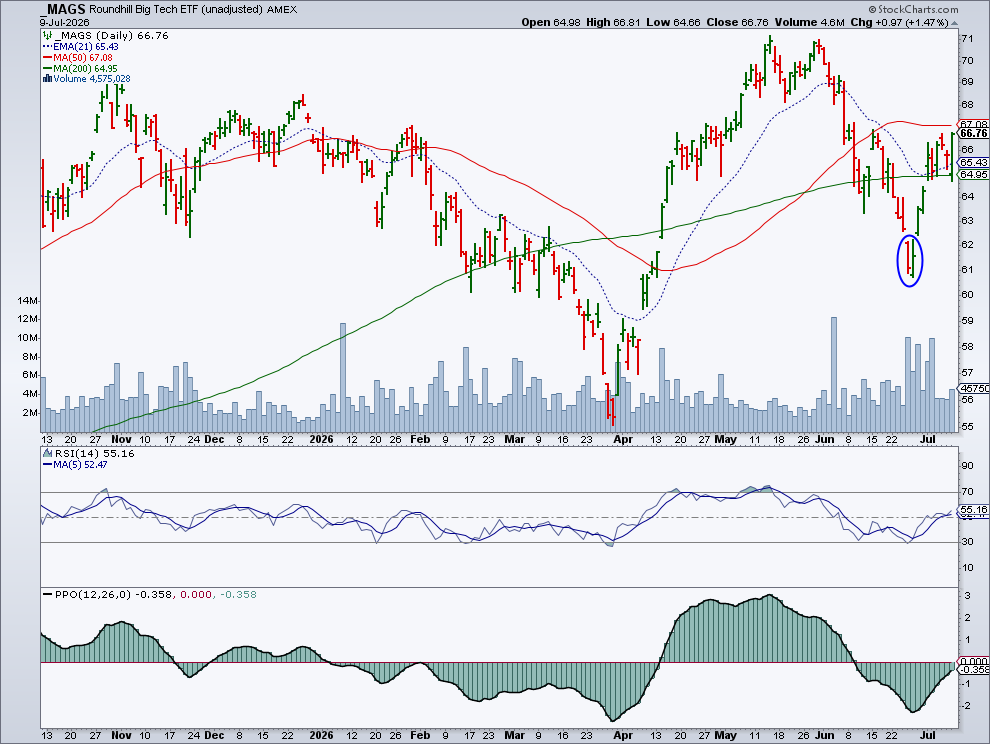Viewport: 990px width, 744px height.
Task: Click the Chg +0.97 (+1.47%) header value
Action: click(x=899, y=22)
